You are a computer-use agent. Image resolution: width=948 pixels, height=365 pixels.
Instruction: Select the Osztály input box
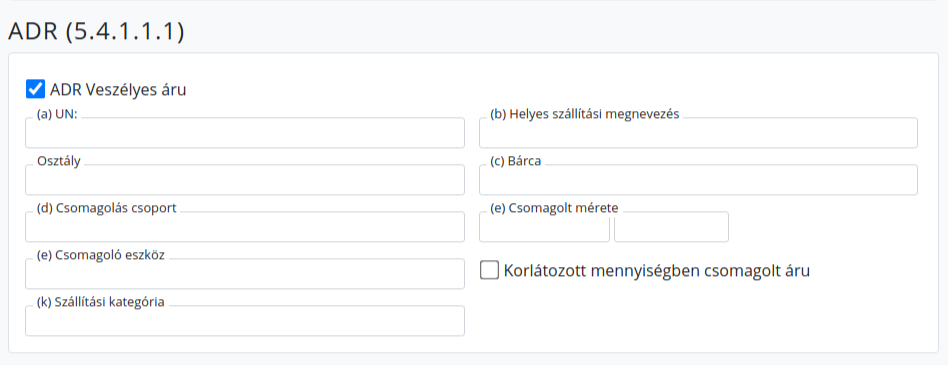click(245, 179)
